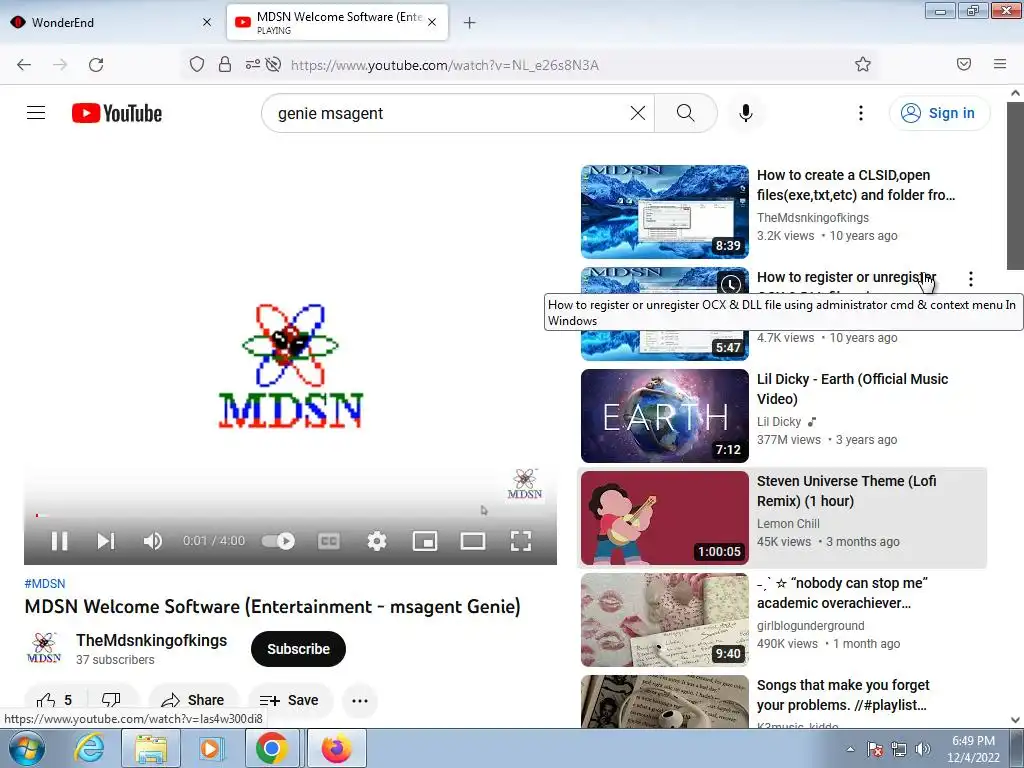Enable theater mode
The width and height of the screenshot is (1024, 768).
tap(473, 541)
